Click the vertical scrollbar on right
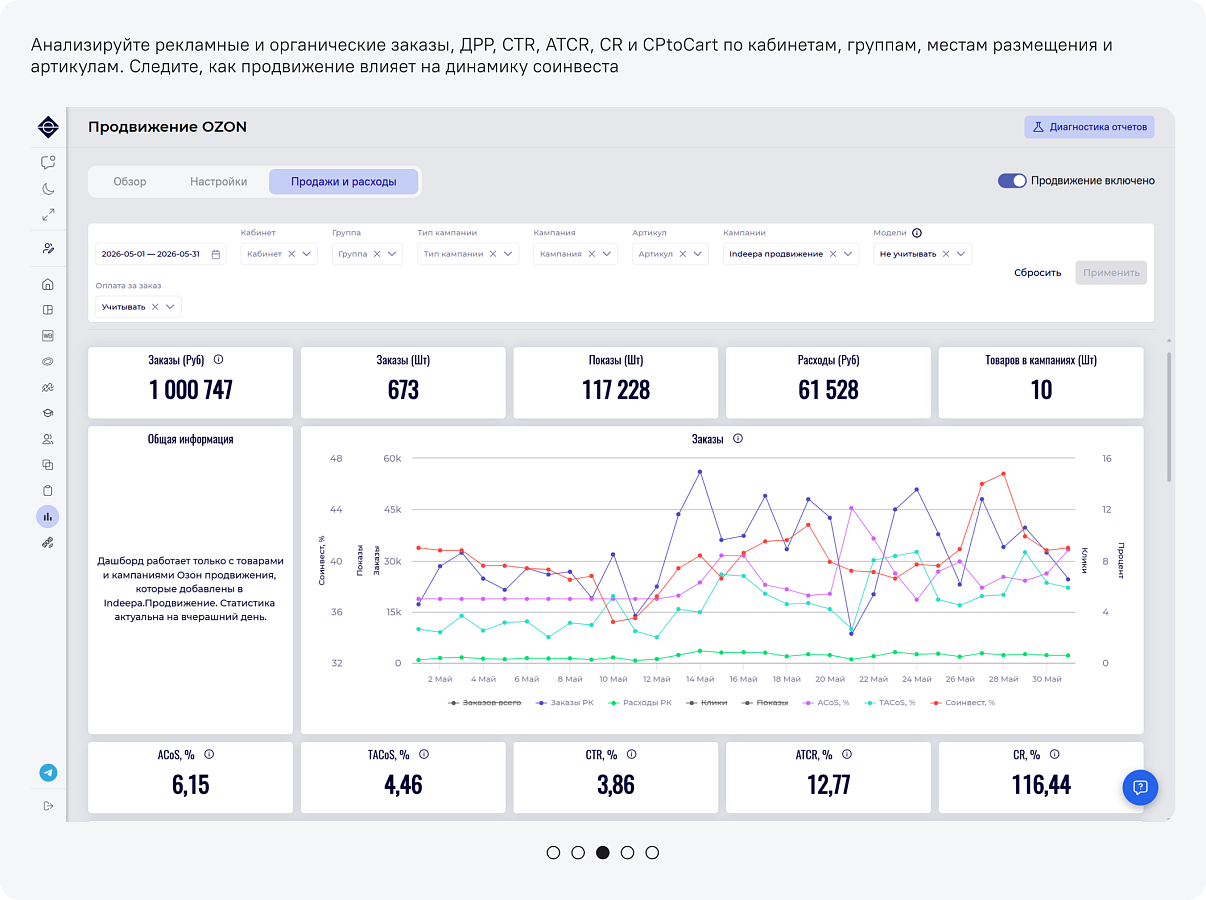The image size is (1206, 900). tap(1168, 415)
